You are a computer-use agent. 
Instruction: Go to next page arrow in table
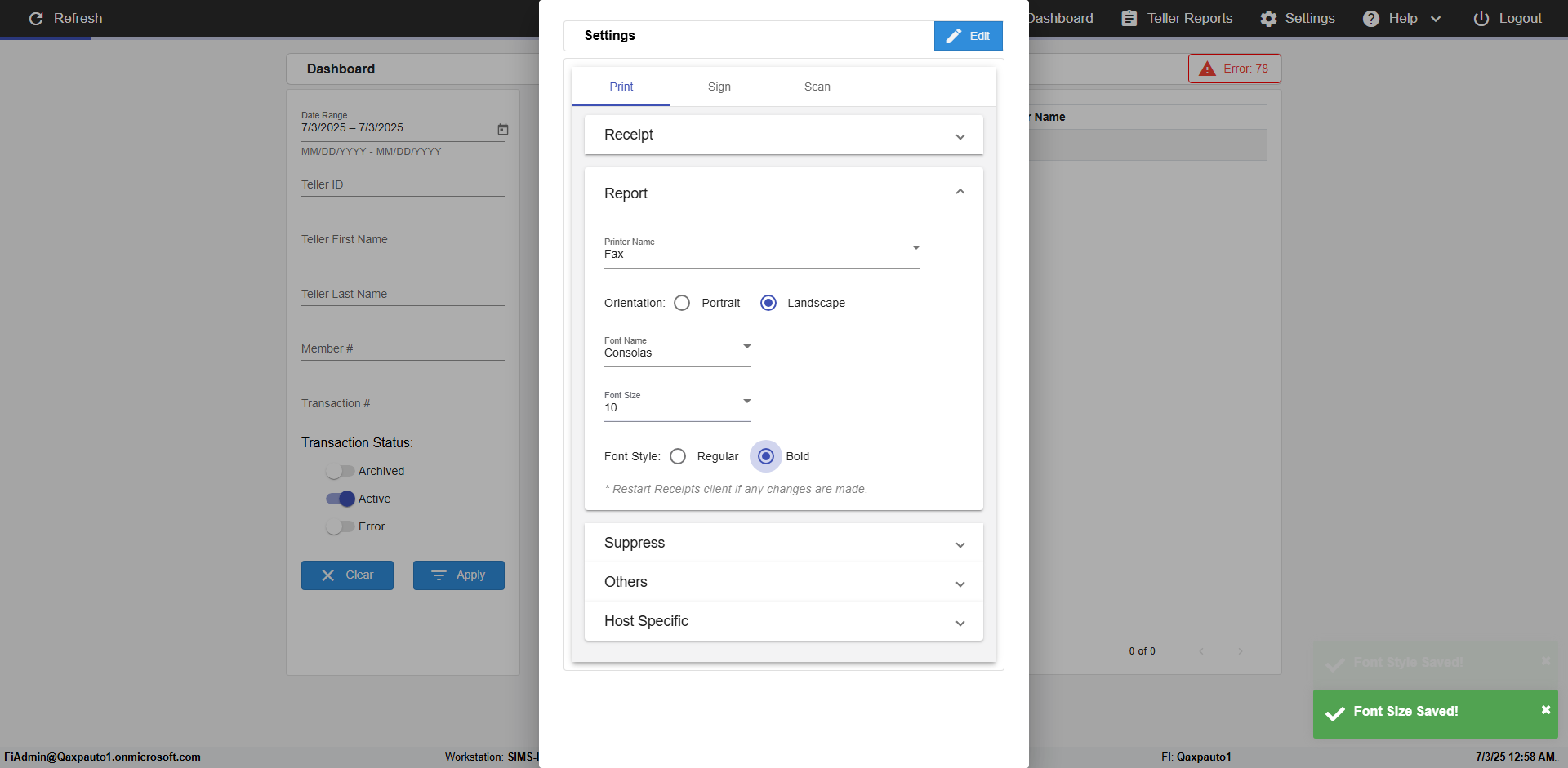pyautogui.click(x=1241, y=651)
